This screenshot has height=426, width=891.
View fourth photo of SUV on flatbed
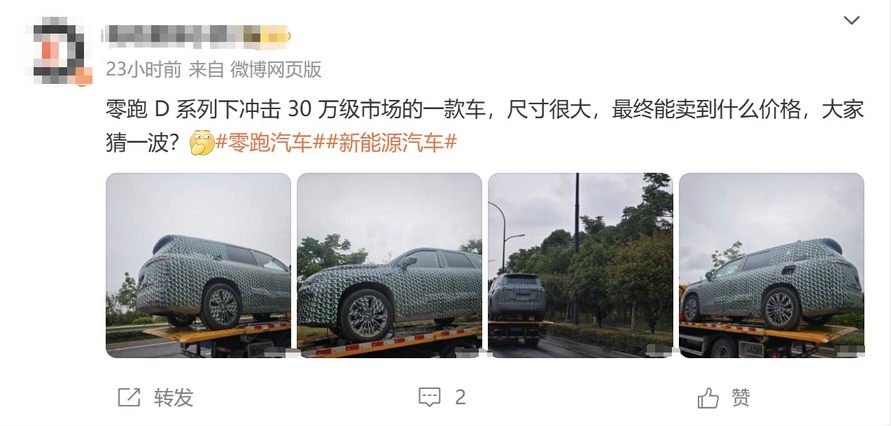pyautogui.click(x=771, y=265)
